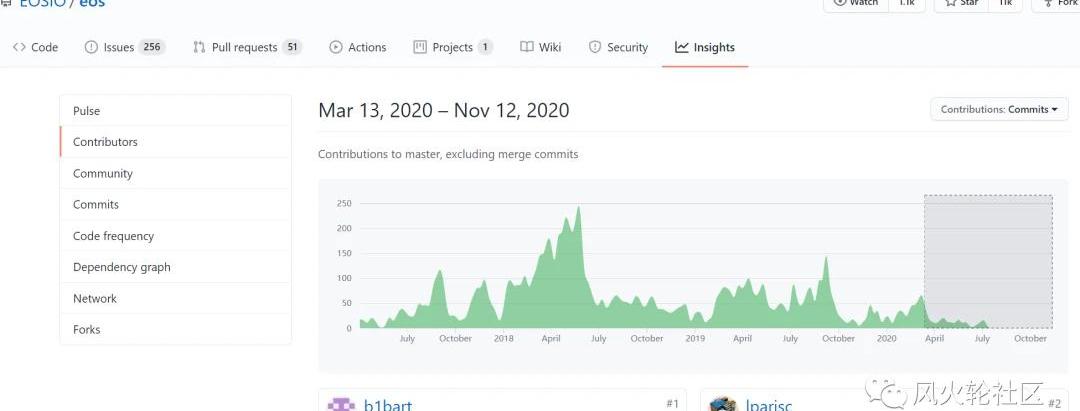Click the Actions play icon
The width and height of the screenshot is (1080, 411).
coord(336,47)
